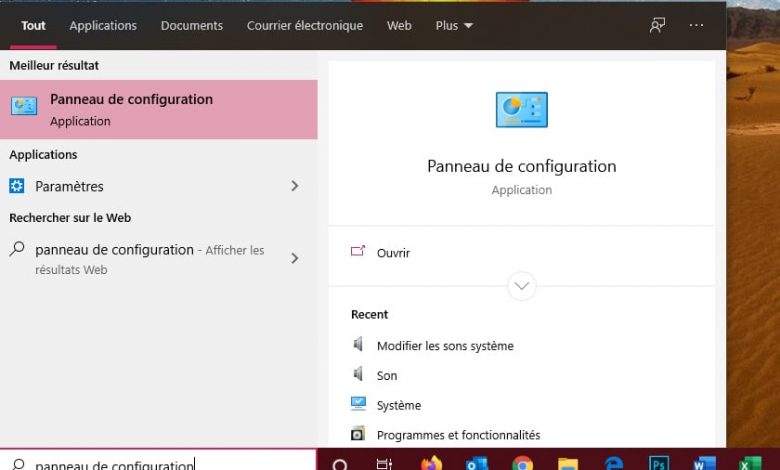Click the Cortana circle on taskbar
The image size is (780, 470).
tap(340, 465)
